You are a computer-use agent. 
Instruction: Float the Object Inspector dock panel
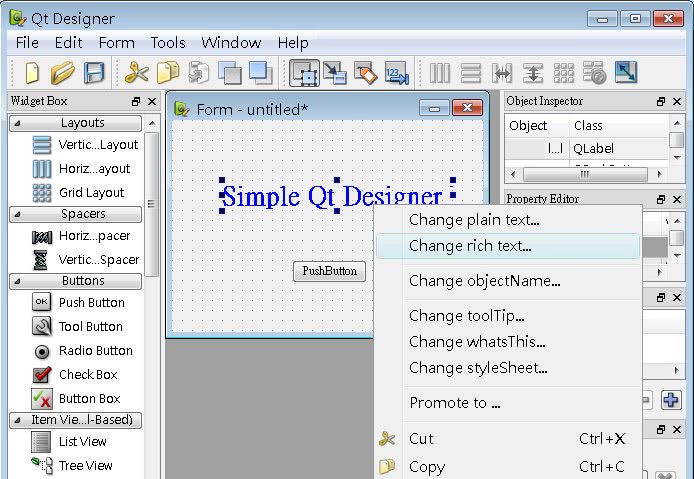(661, 102)
